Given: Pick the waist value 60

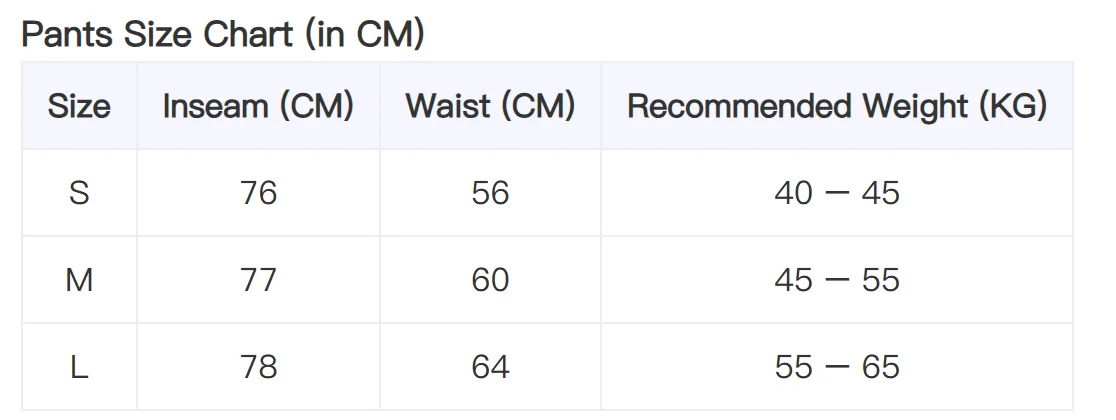Looking at the screenshot, I should pos(490,280).
